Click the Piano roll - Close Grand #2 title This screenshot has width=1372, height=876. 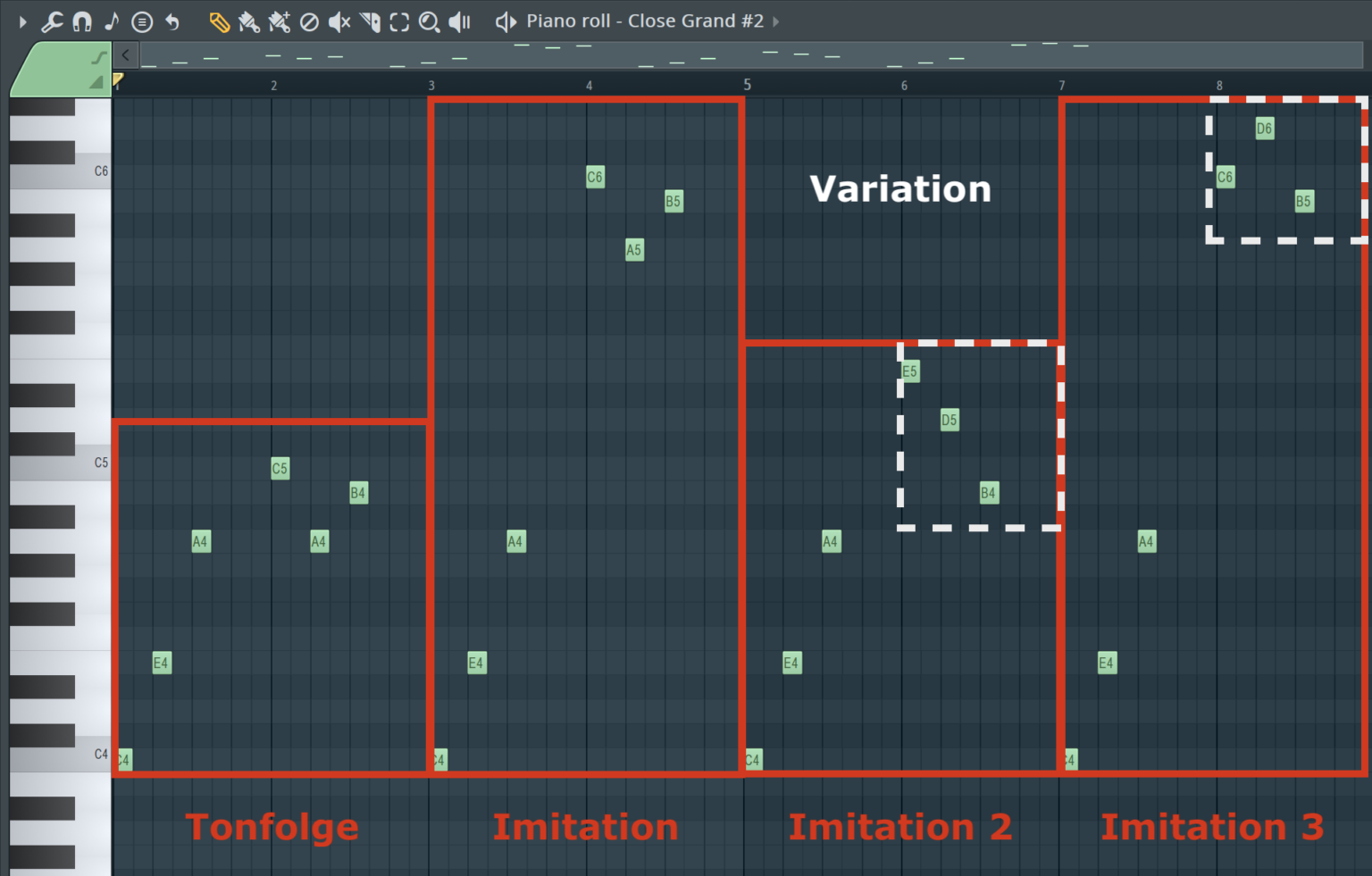coord(644,21)
